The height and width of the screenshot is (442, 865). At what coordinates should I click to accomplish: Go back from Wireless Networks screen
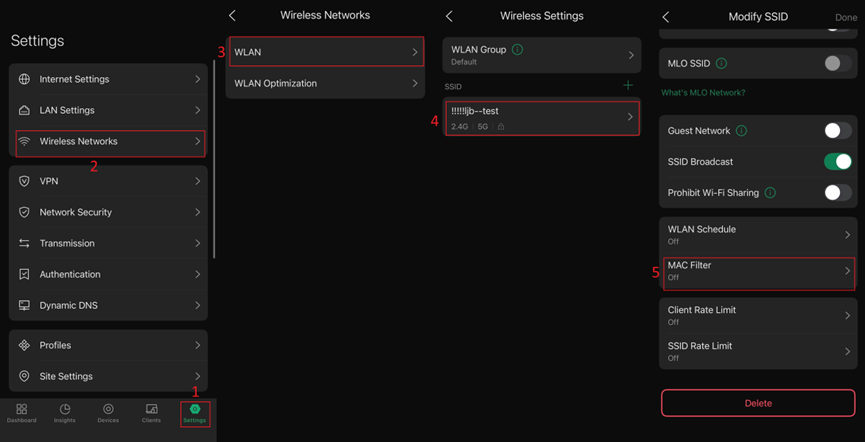(232, 15)
